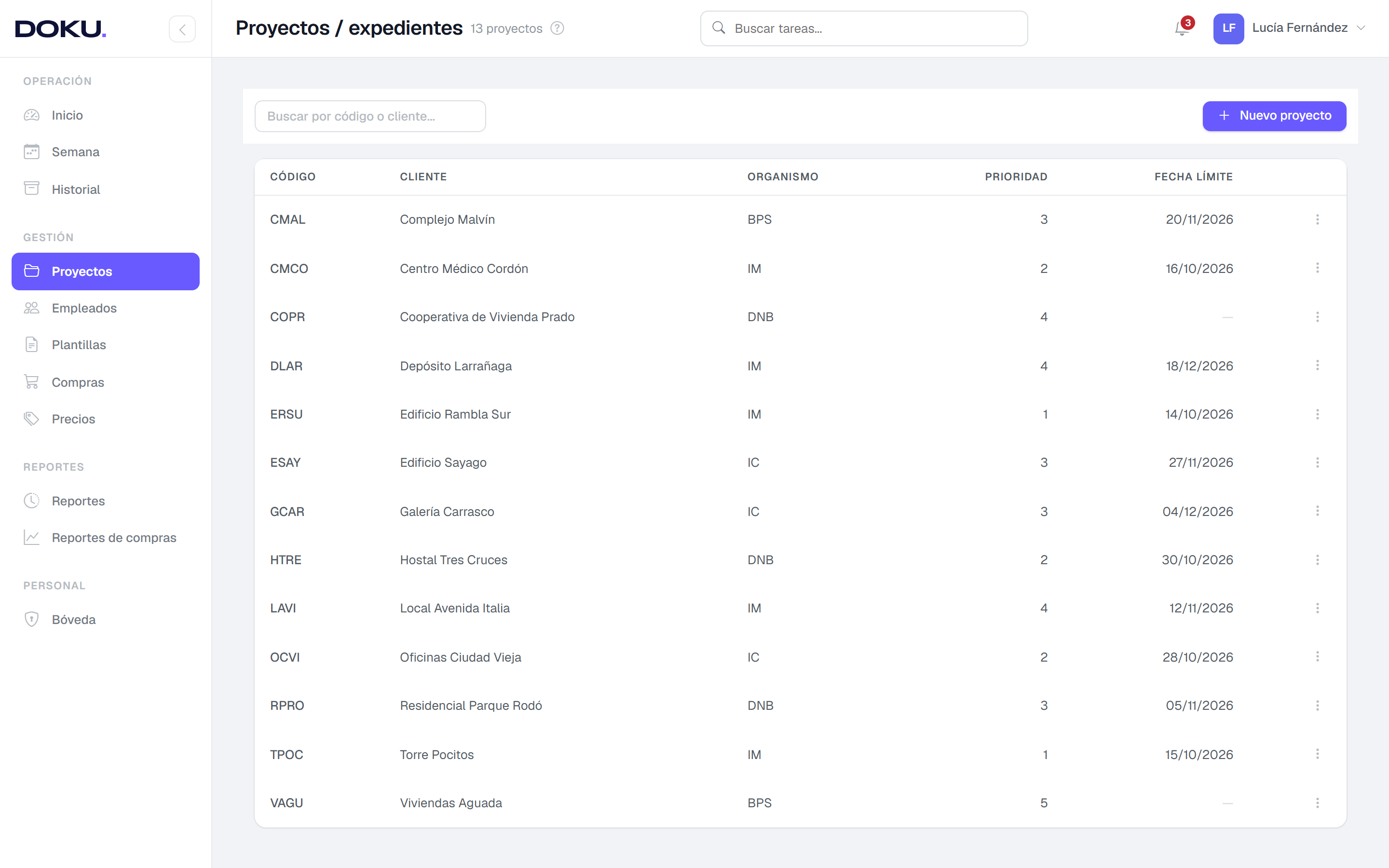Open the row menu for Centro Médico Cordón
The width and height of the screenshot is (1389, 868).
coord(1317,268)
